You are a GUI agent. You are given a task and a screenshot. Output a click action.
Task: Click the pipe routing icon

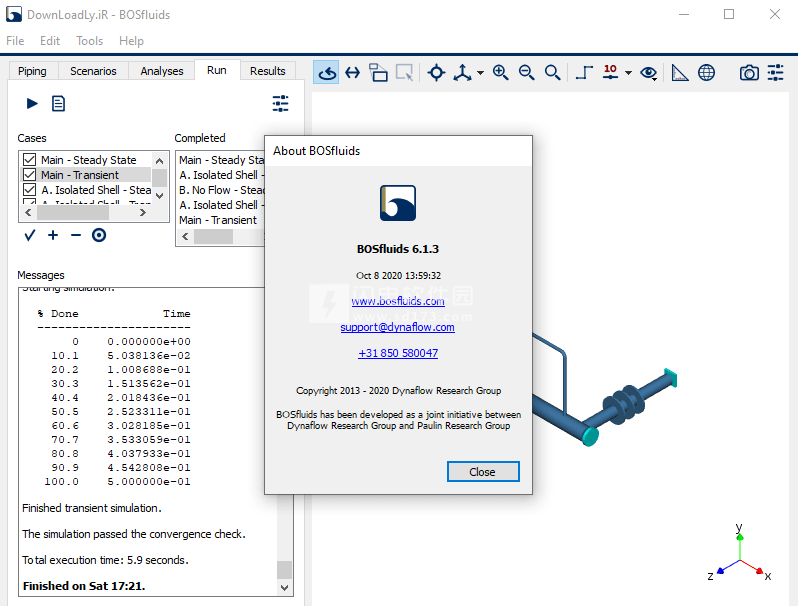584,73
